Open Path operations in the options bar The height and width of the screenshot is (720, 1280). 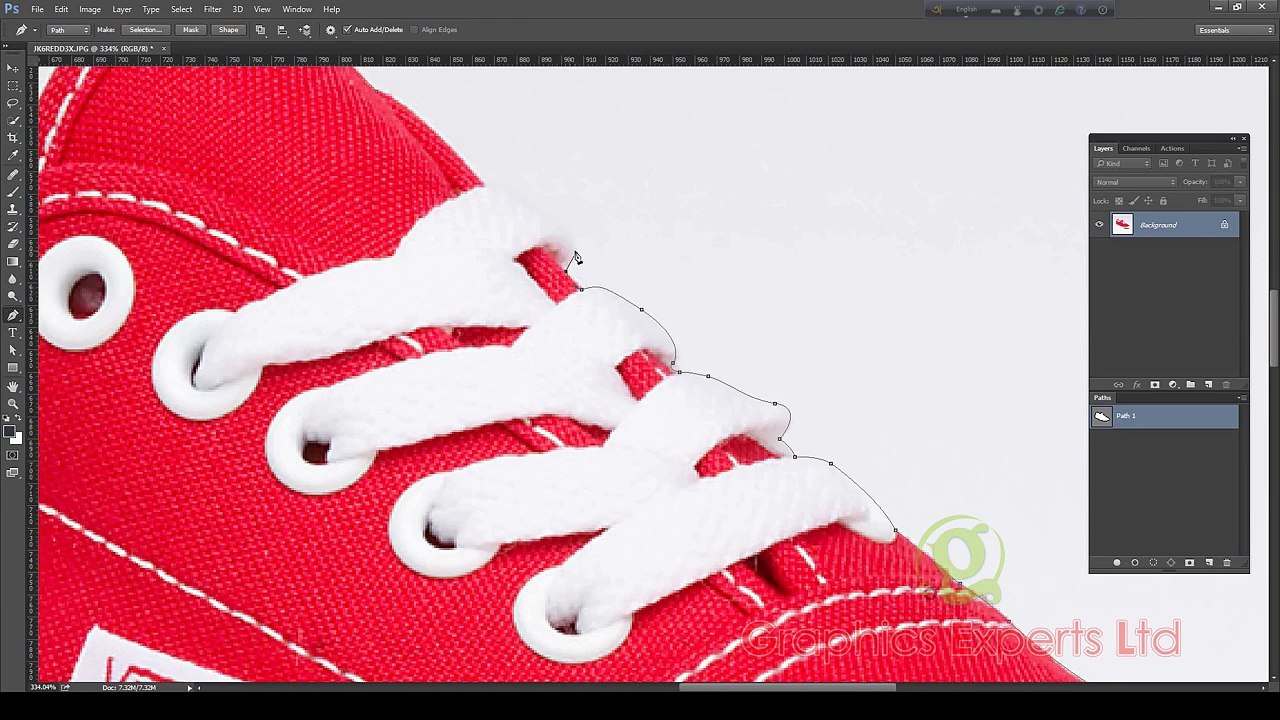pos(260,30)
